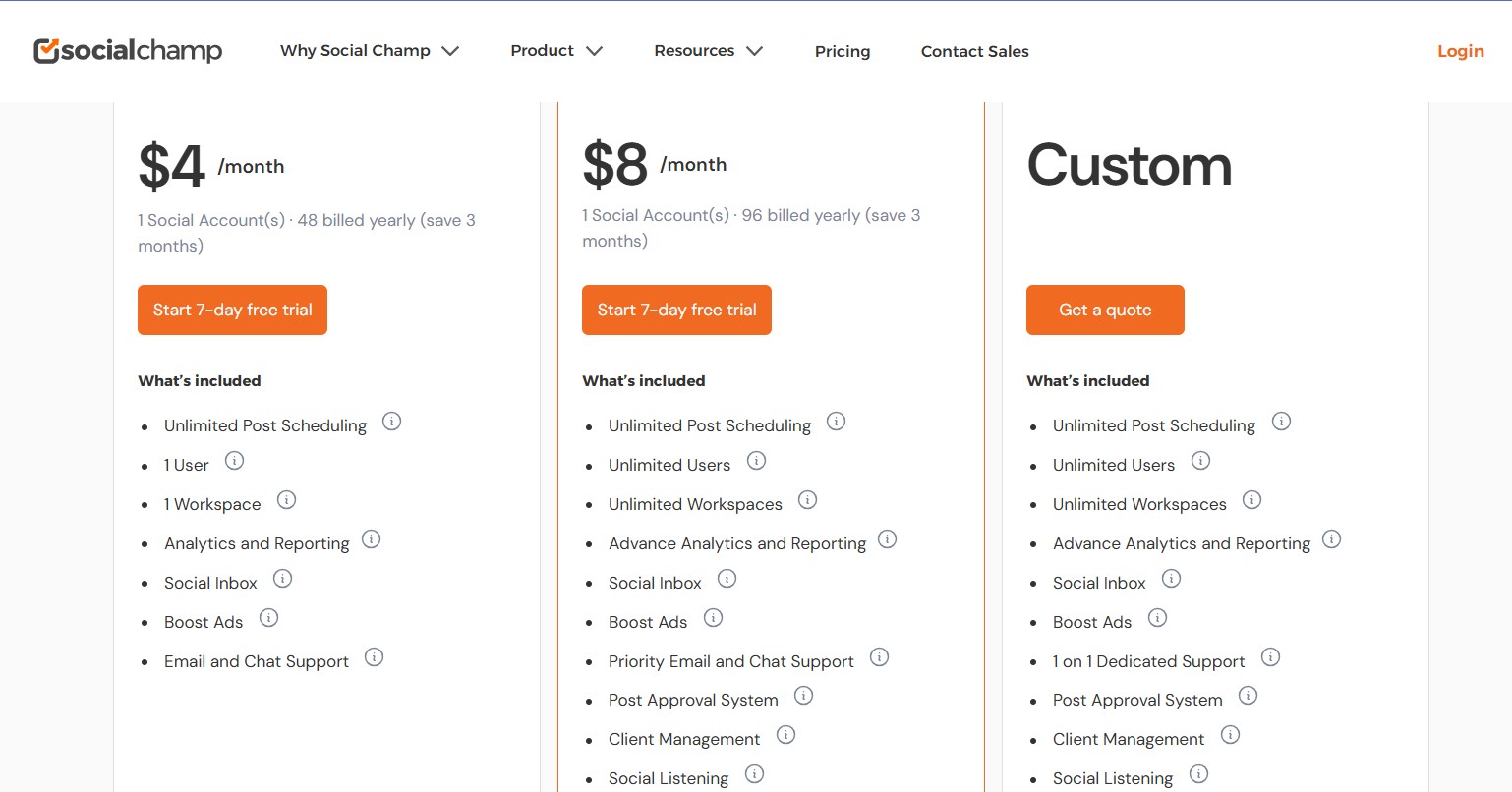Open info icon beside Priority Email and Chat Support
1512x792 pixels.
[879, 657]
